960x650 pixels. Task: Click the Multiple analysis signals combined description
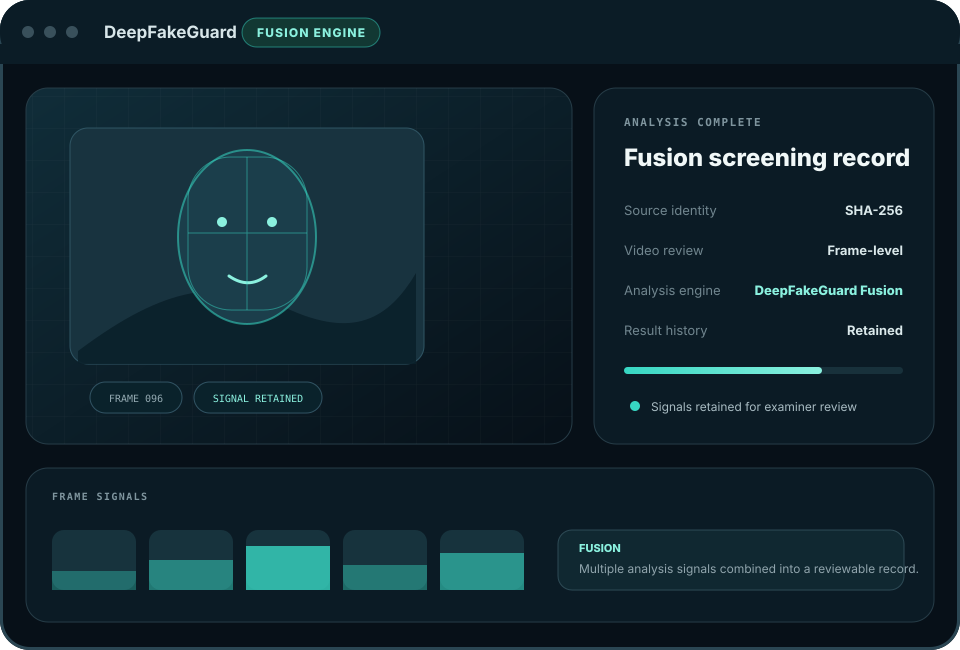pos(748,569)
